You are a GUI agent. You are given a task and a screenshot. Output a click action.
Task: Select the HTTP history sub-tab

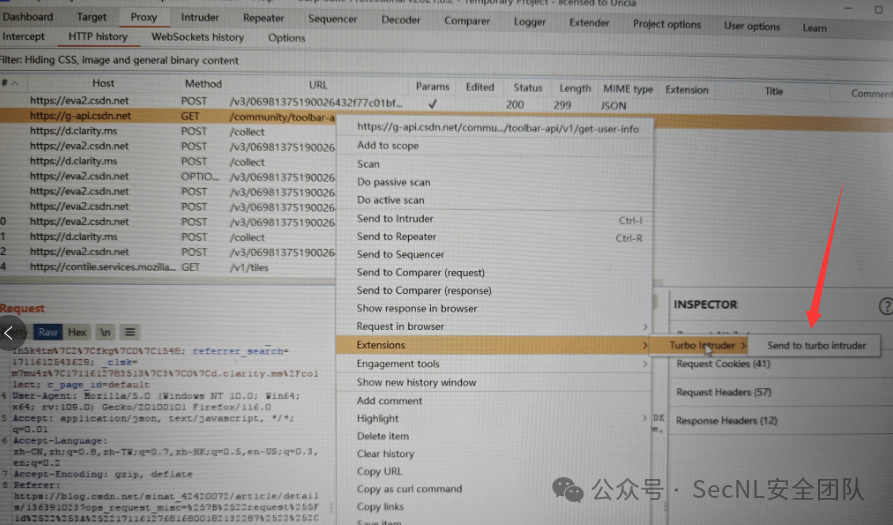pos(98,36)
